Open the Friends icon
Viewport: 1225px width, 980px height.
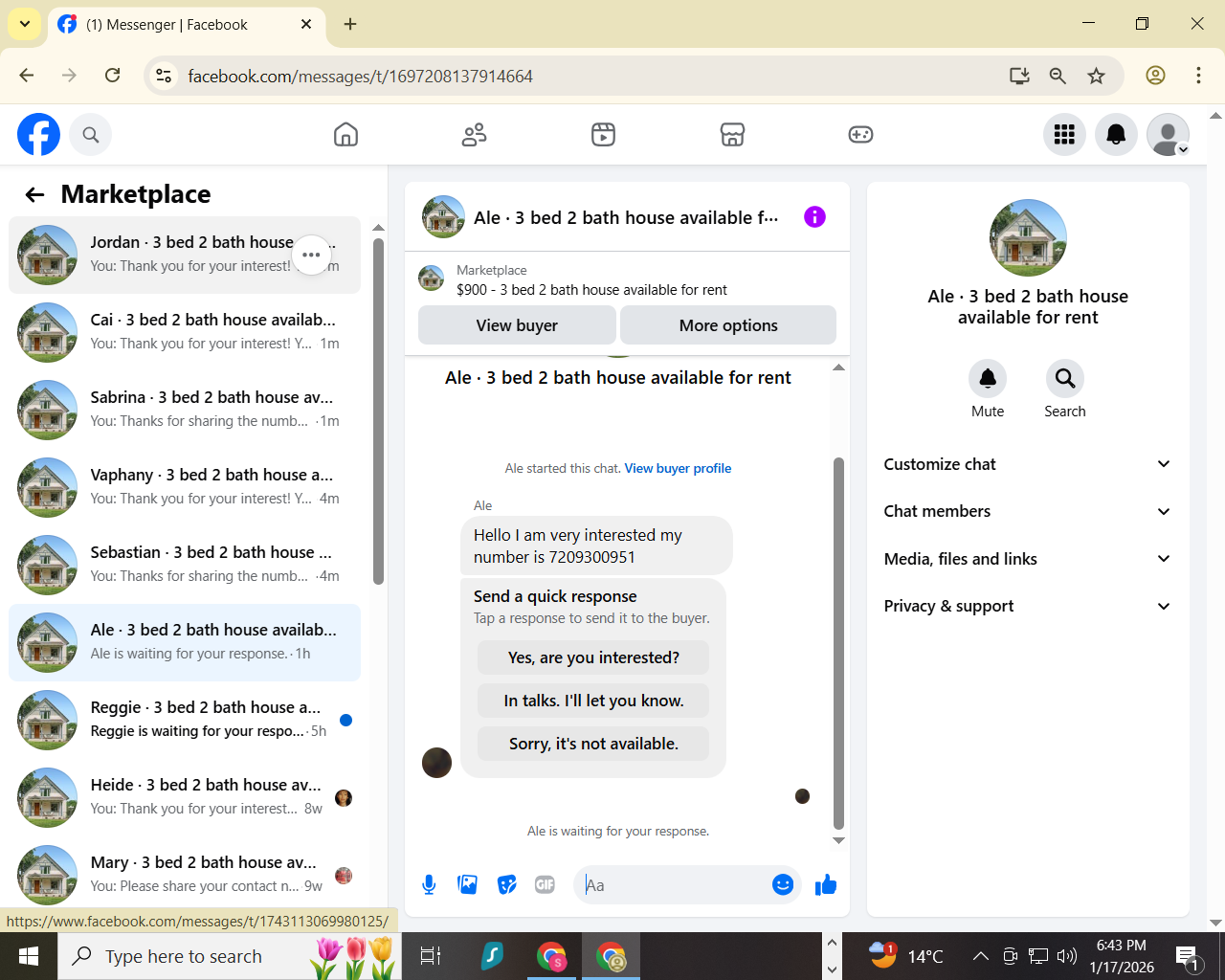click(474, 135)
